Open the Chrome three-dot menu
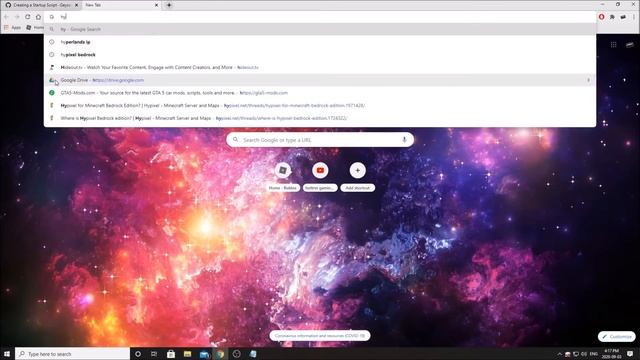Image resolution: width=640 pixels, height=360 pixels. click(x=634, y=17)
